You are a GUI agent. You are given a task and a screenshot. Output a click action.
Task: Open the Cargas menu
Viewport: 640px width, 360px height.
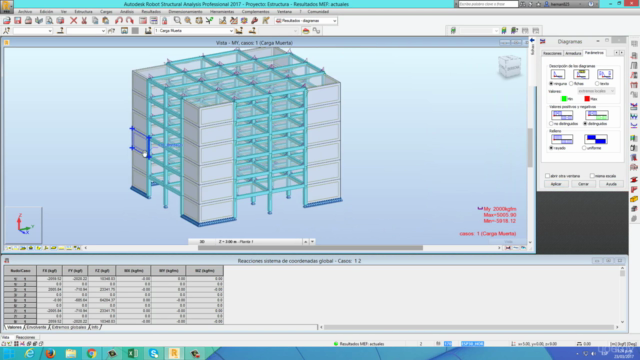106,11
